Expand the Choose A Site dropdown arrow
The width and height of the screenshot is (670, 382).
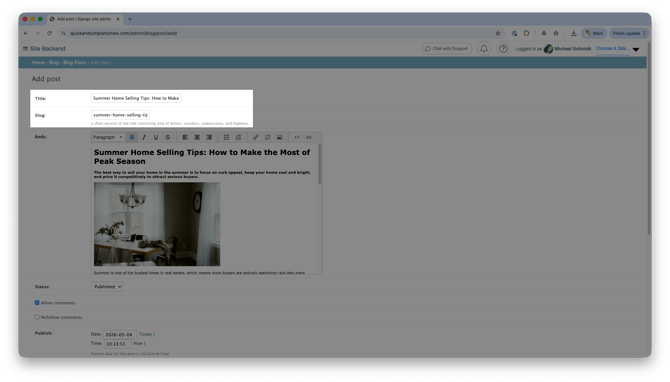pyautogui.click(x=636, y=49)
